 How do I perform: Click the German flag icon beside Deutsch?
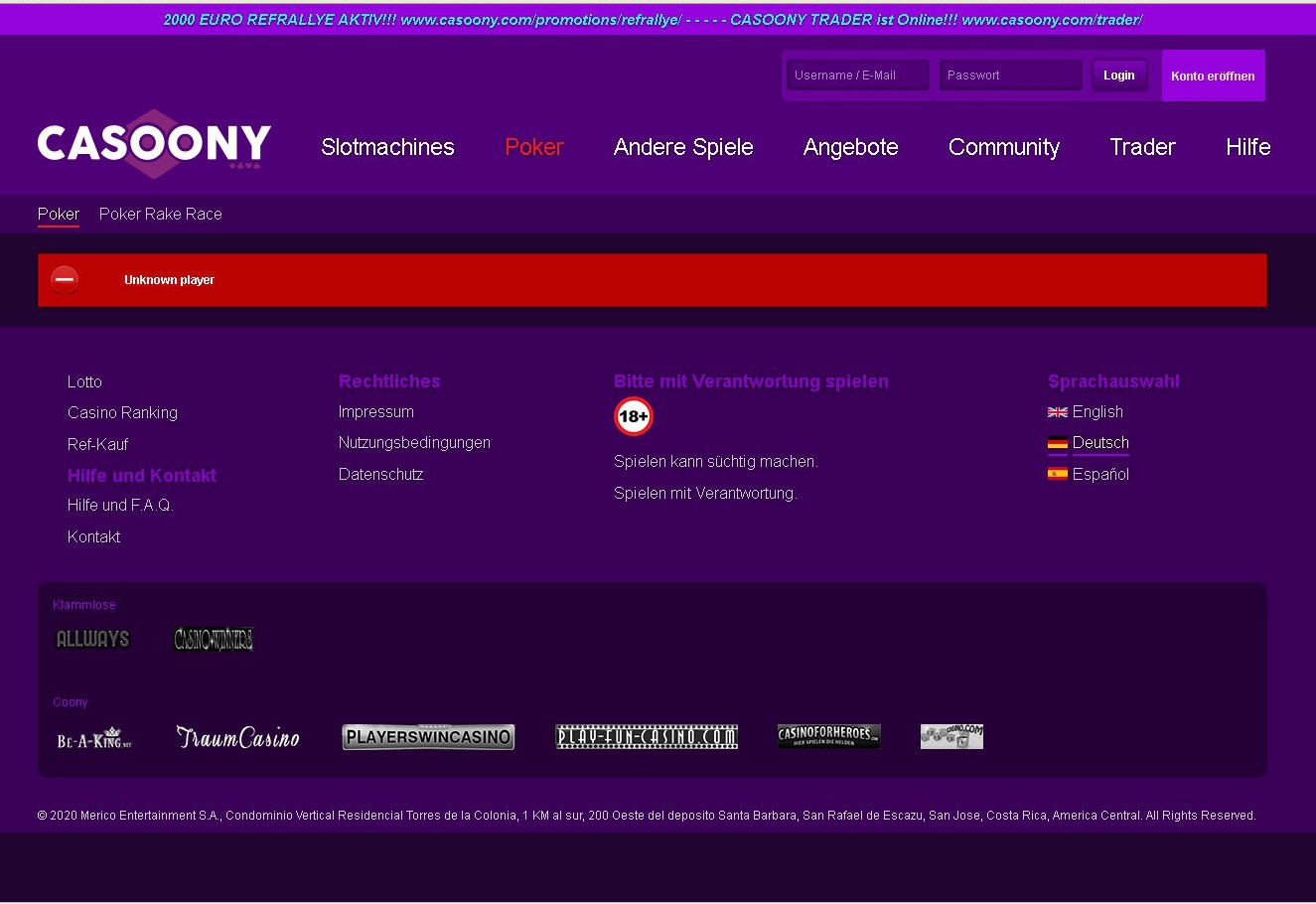(1058, 443)
